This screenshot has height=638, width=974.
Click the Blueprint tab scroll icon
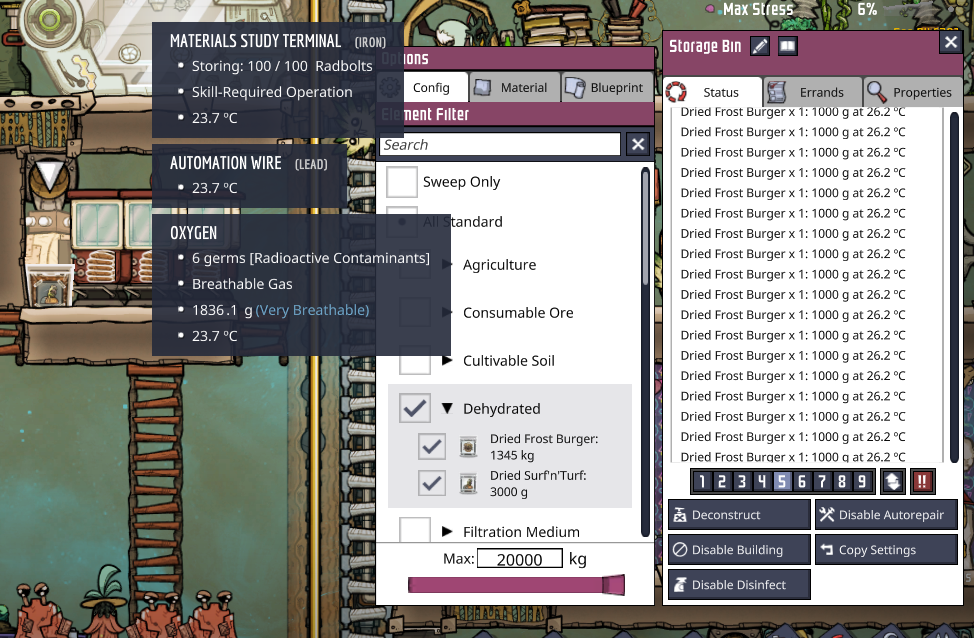coord(575,88)
